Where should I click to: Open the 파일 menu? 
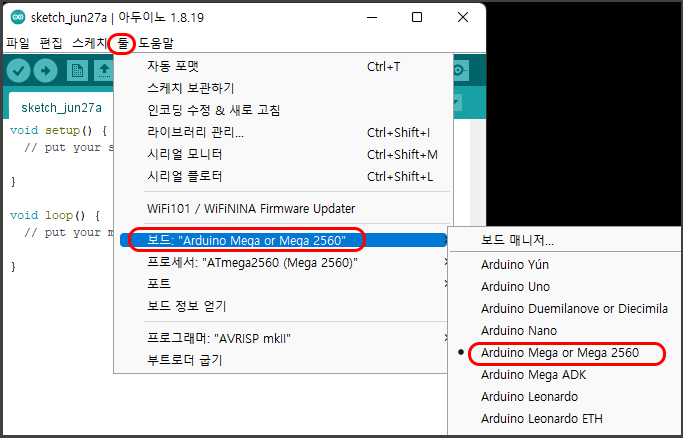[18, 43]
